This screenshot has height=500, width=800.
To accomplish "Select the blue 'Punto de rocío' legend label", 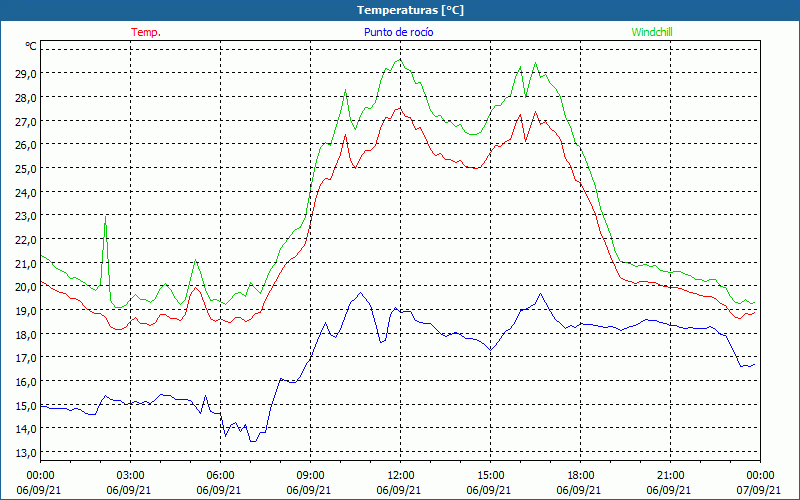I will tap(398, 32).
